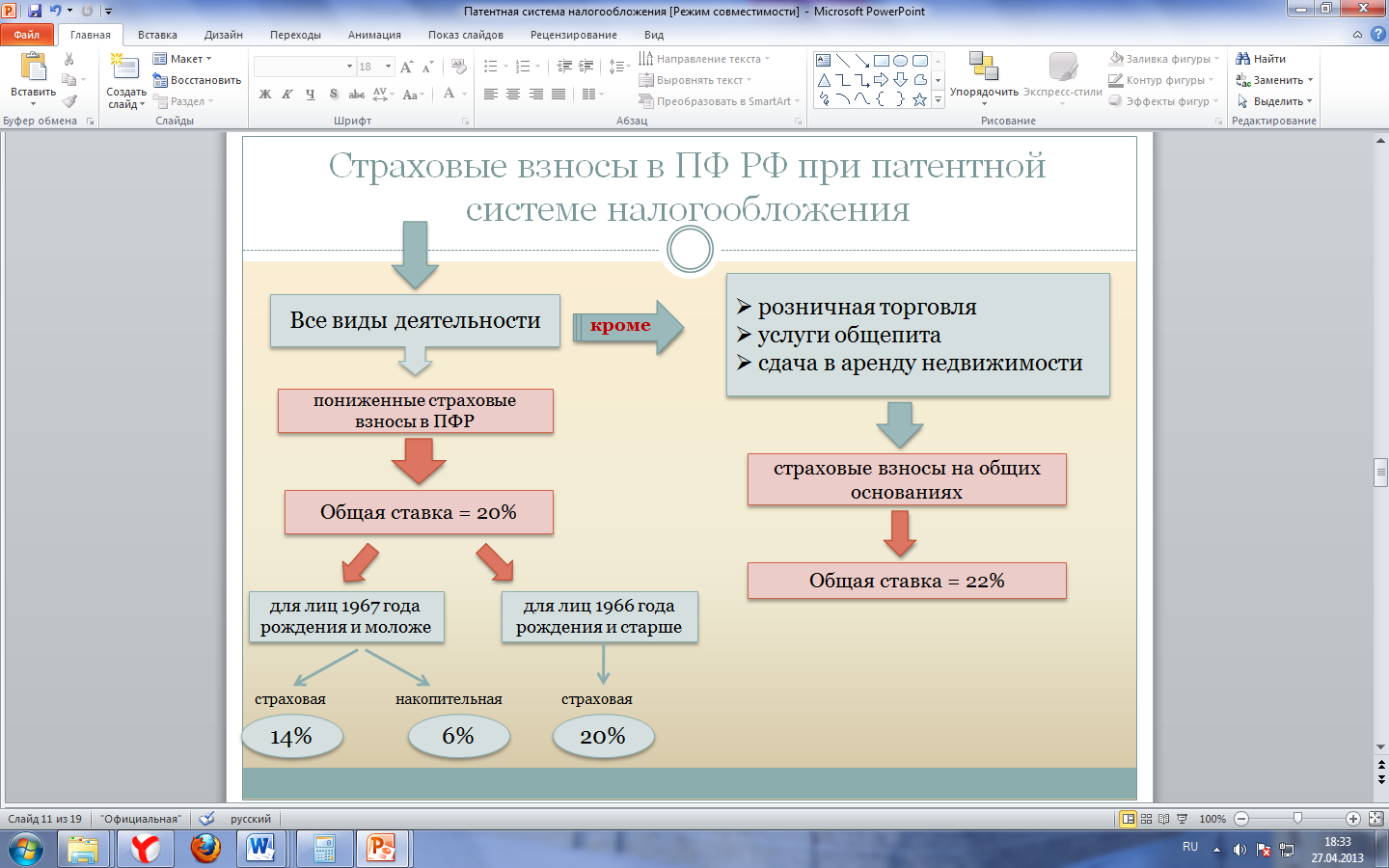Start the slideshow from the status bar icon
This screenshot has width=1389, height=868.
[1182, 819]
